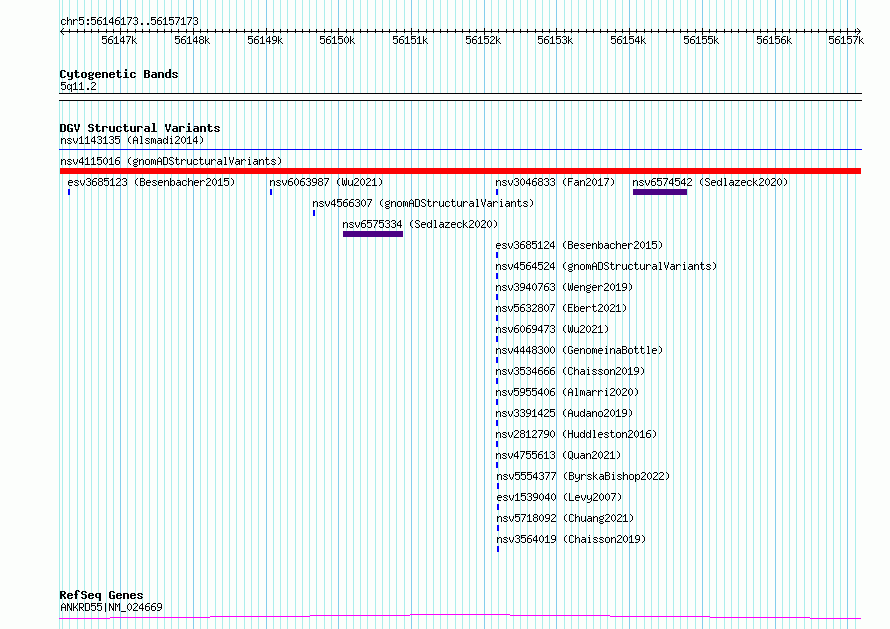This screenshot has height=629, width=890.
Task: Click the chr5:56146173..56157173 region label
Action: 129,22
